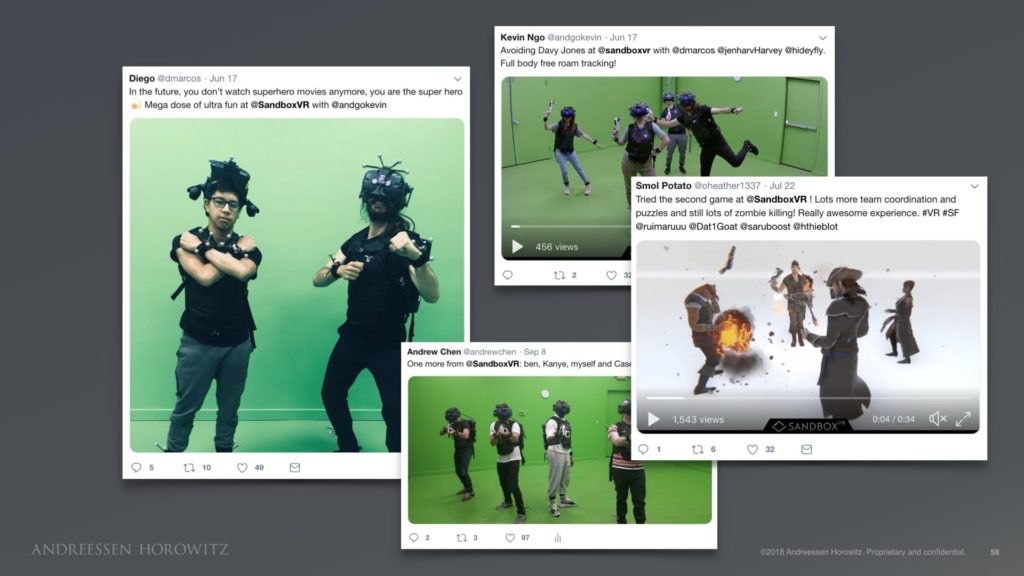
Task: Open the @dmarcos handle in Diego's tweet header
Action: click(179, 78)
